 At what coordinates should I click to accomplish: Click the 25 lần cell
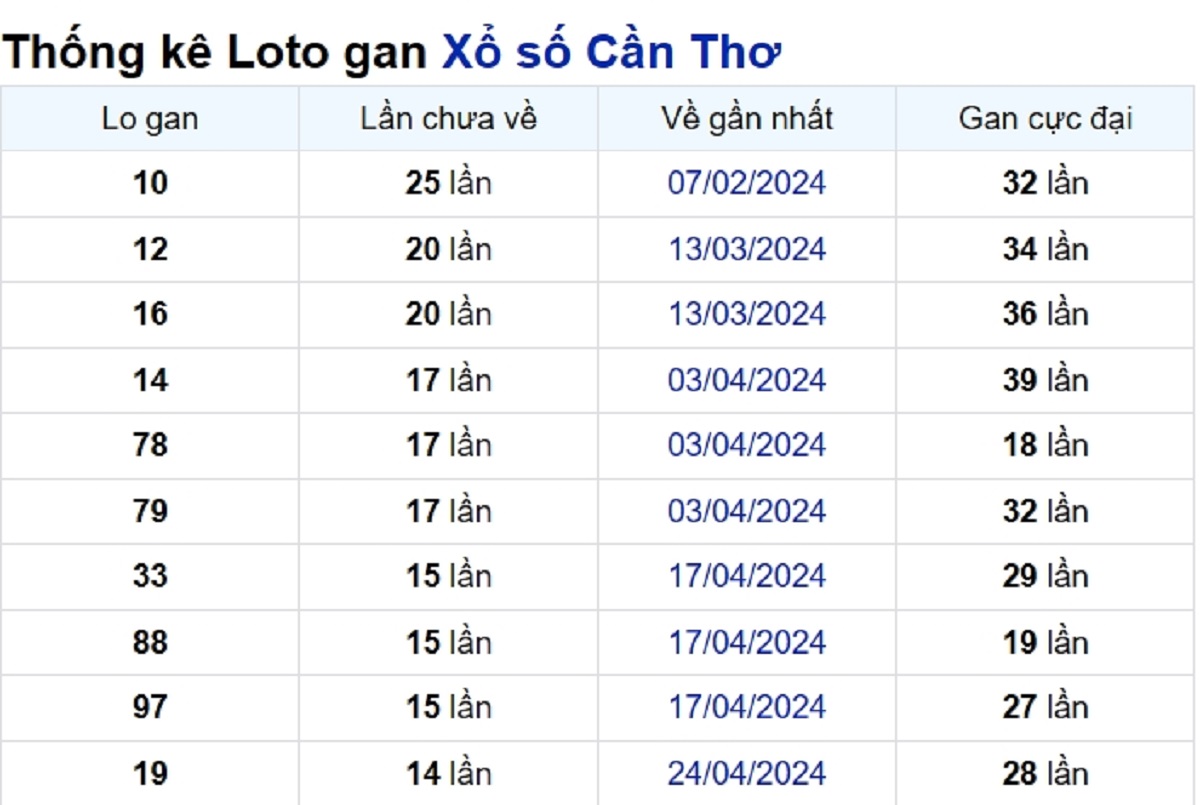pos(448,183)
